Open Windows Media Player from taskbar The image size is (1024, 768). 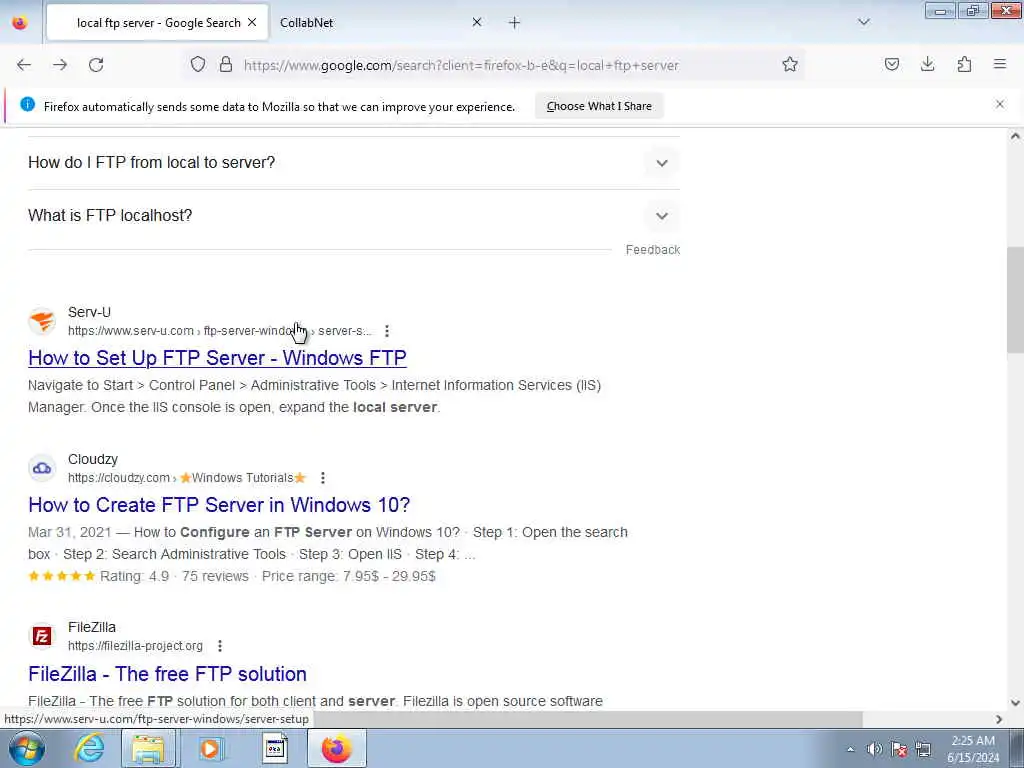tap(210, 748)
